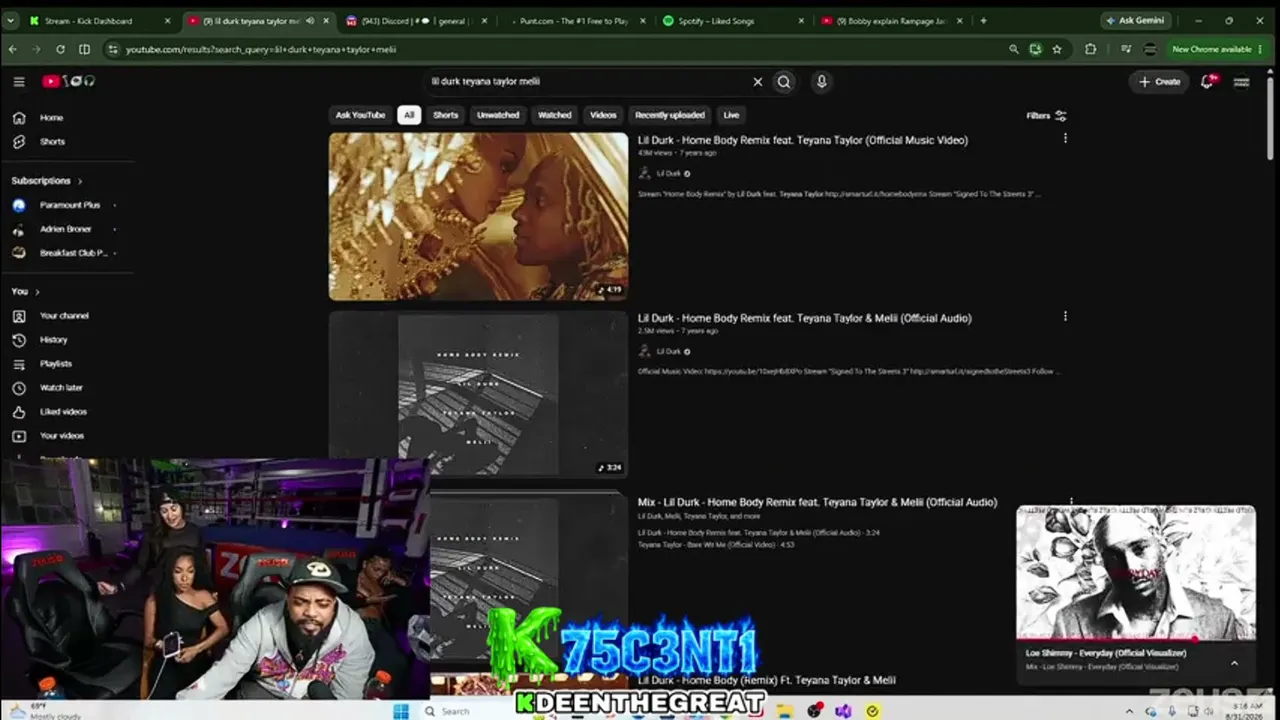Click the Ask Gemini button
This screenshot has height=720, width=1280.
click(x=1134, y=20)
